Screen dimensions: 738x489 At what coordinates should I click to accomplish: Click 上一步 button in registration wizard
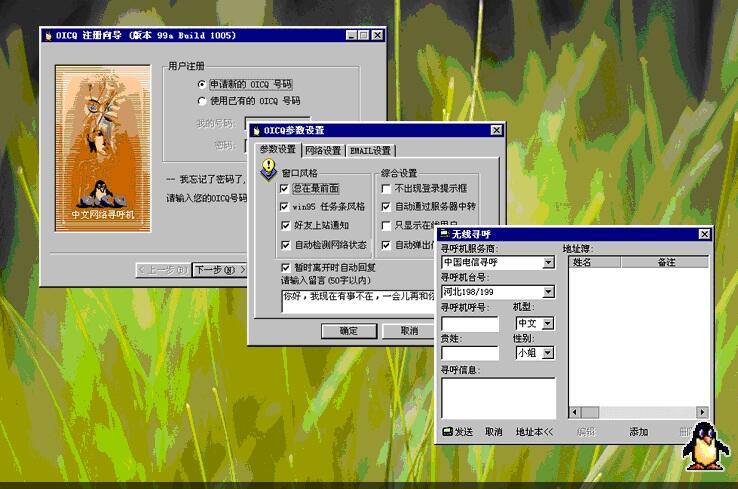pyautogui.click(x=164, y=270)
